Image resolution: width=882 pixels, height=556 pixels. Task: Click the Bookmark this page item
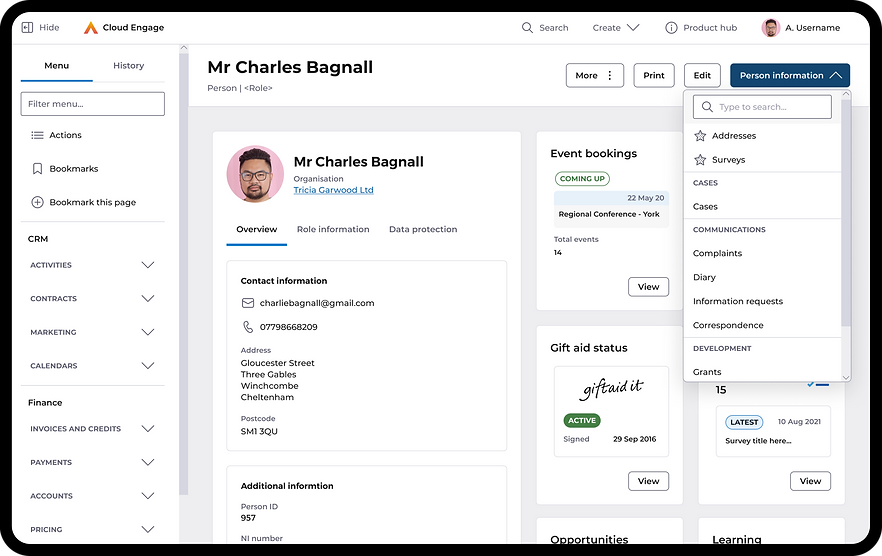tap(84, 202)
